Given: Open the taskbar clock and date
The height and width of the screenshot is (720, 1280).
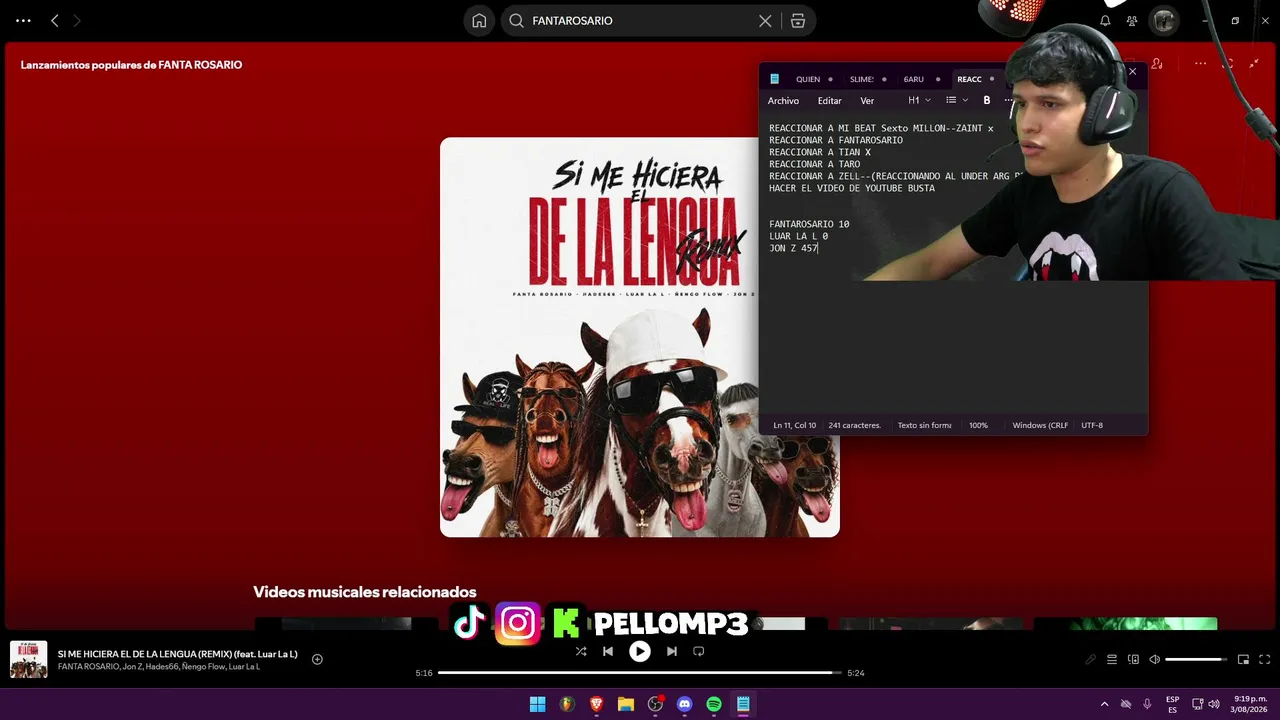Looking at the screenshot, I should 1250,704.
